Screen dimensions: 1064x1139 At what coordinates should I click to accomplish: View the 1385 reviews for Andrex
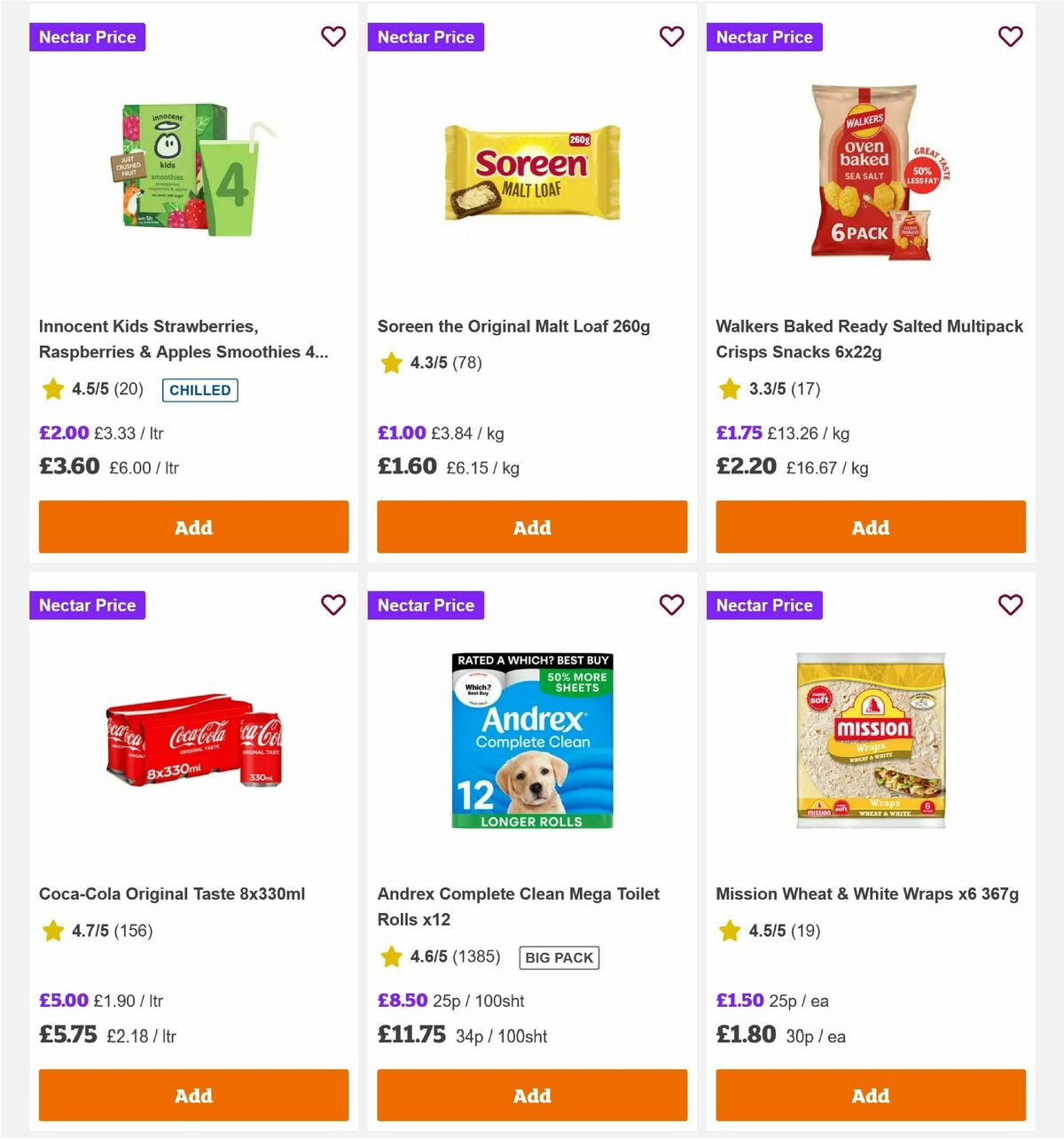(477, 957)
